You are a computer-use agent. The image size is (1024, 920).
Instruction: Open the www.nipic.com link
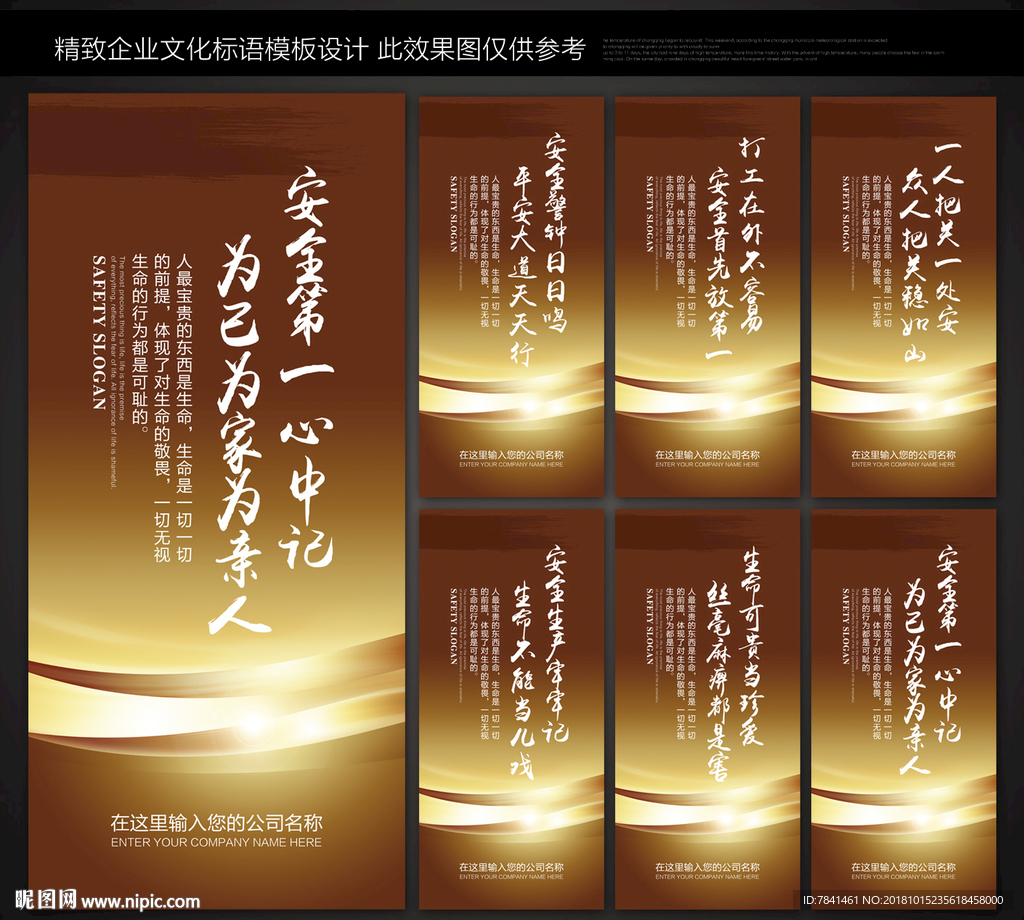140,902
